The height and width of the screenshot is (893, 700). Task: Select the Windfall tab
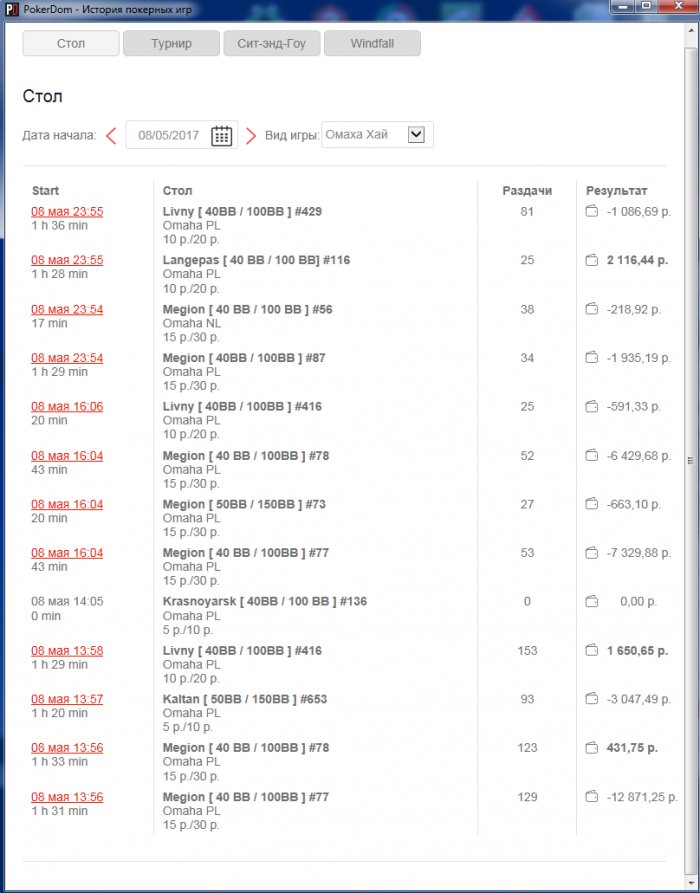click(x=371, y=44)
